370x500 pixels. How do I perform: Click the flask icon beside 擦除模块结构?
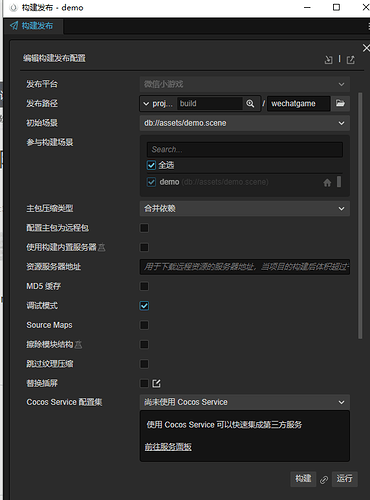pyautogui.click(x=78, y=345)
